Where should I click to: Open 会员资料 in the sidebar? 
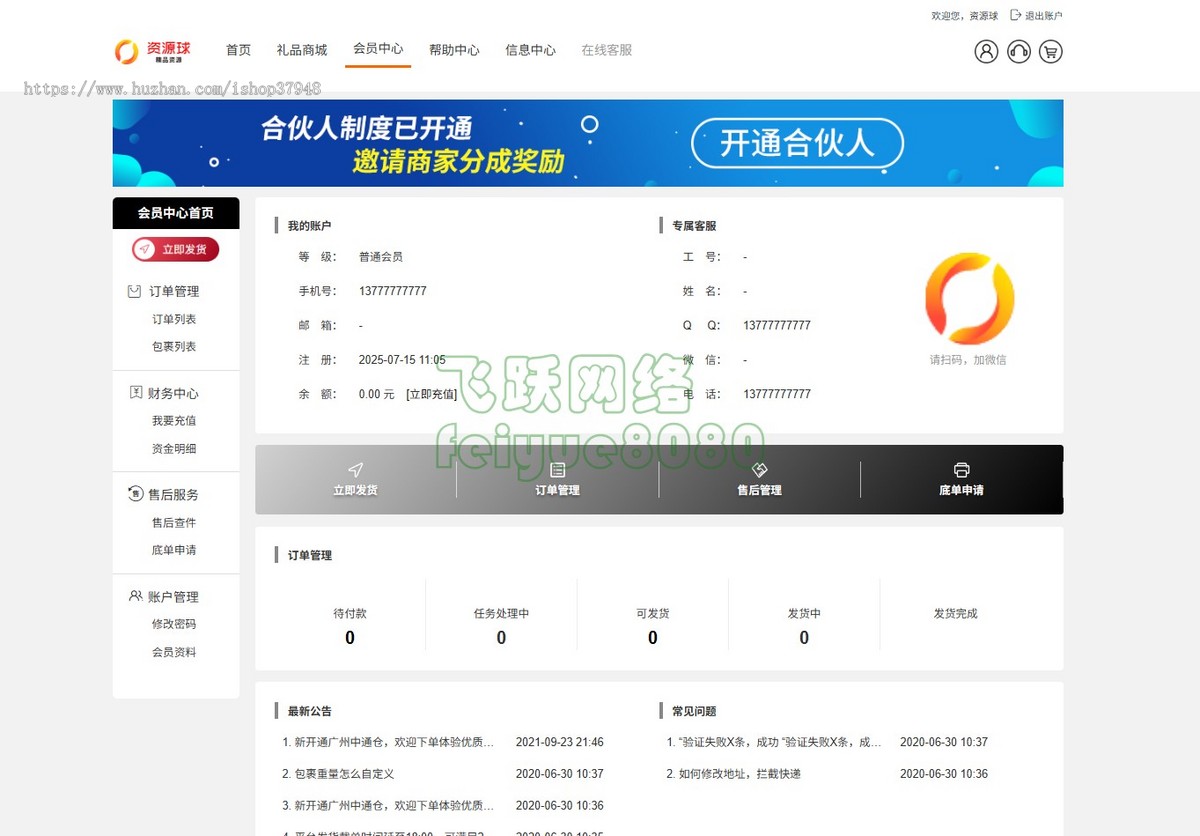tap(174, 652)
